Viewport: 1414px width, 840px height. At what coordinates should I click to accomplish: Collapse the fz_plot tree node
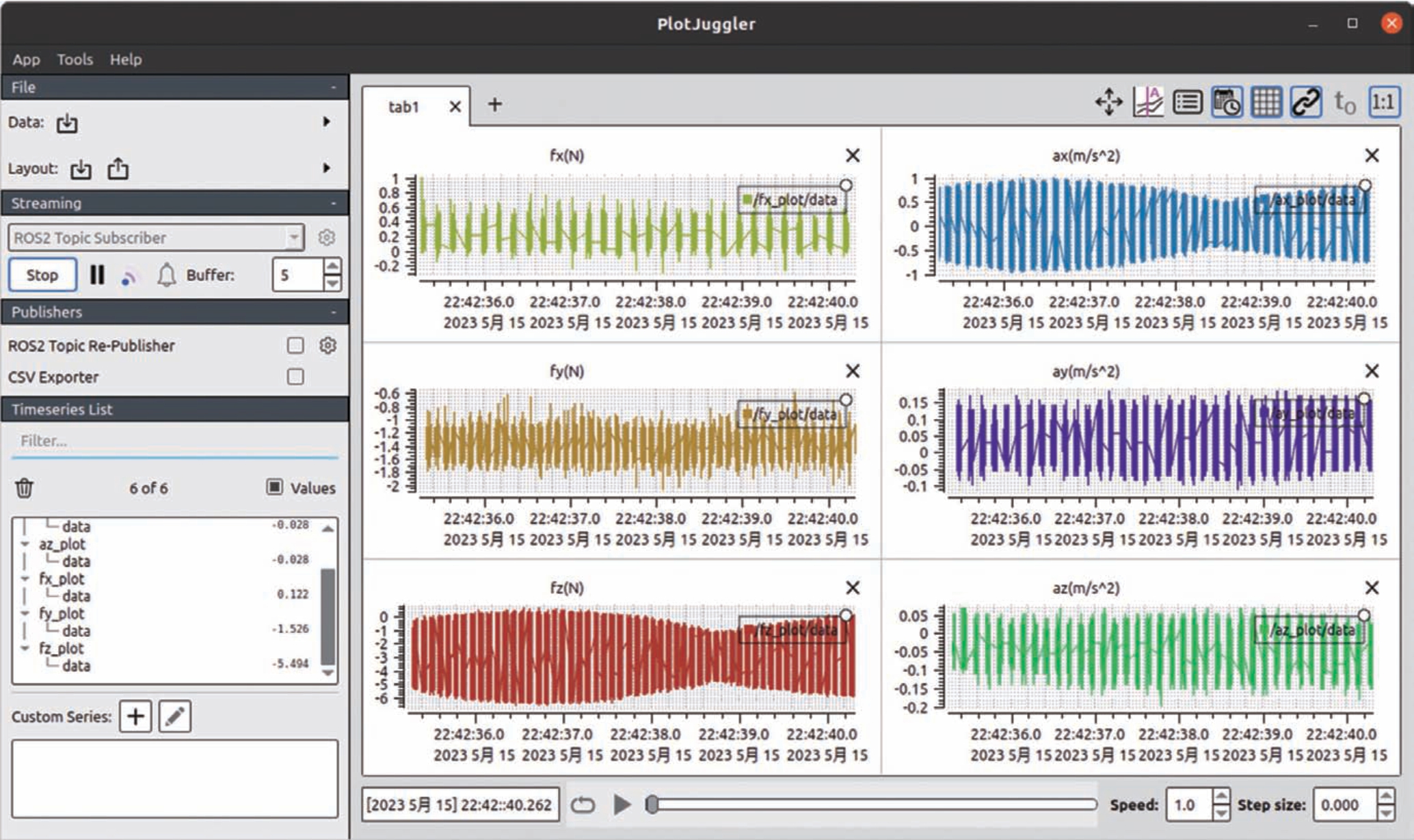point(25,649)
